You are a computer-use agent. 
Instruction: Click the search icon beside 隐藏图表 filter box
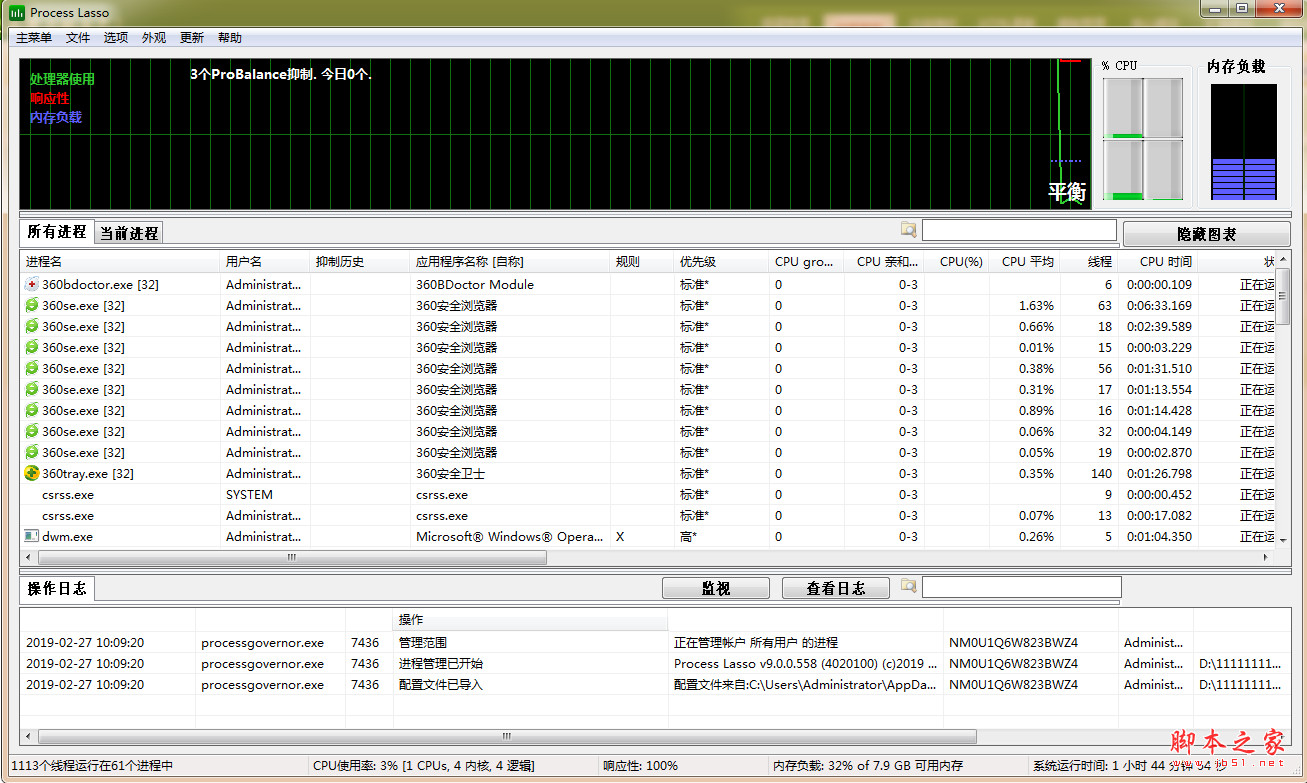click(908, 230)
